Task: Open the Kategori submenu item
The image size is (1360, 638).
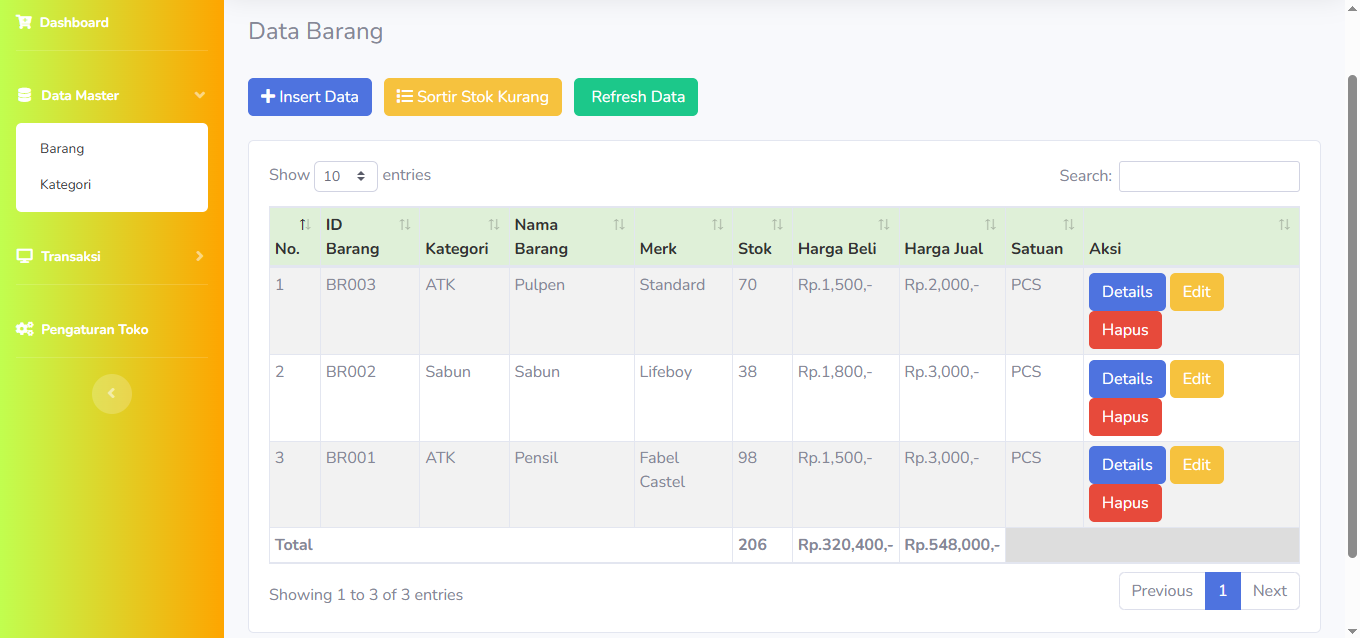Action: click(66, 185)
